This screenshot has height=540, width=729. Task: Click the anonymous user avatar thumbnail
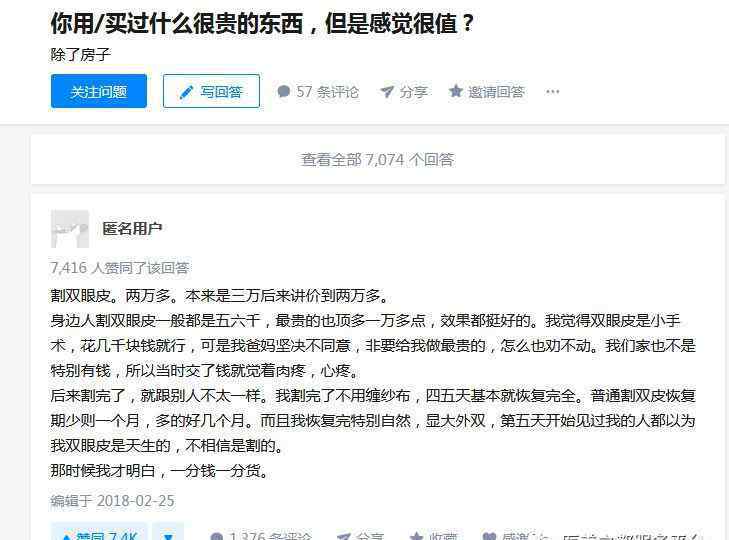point(70,229)
